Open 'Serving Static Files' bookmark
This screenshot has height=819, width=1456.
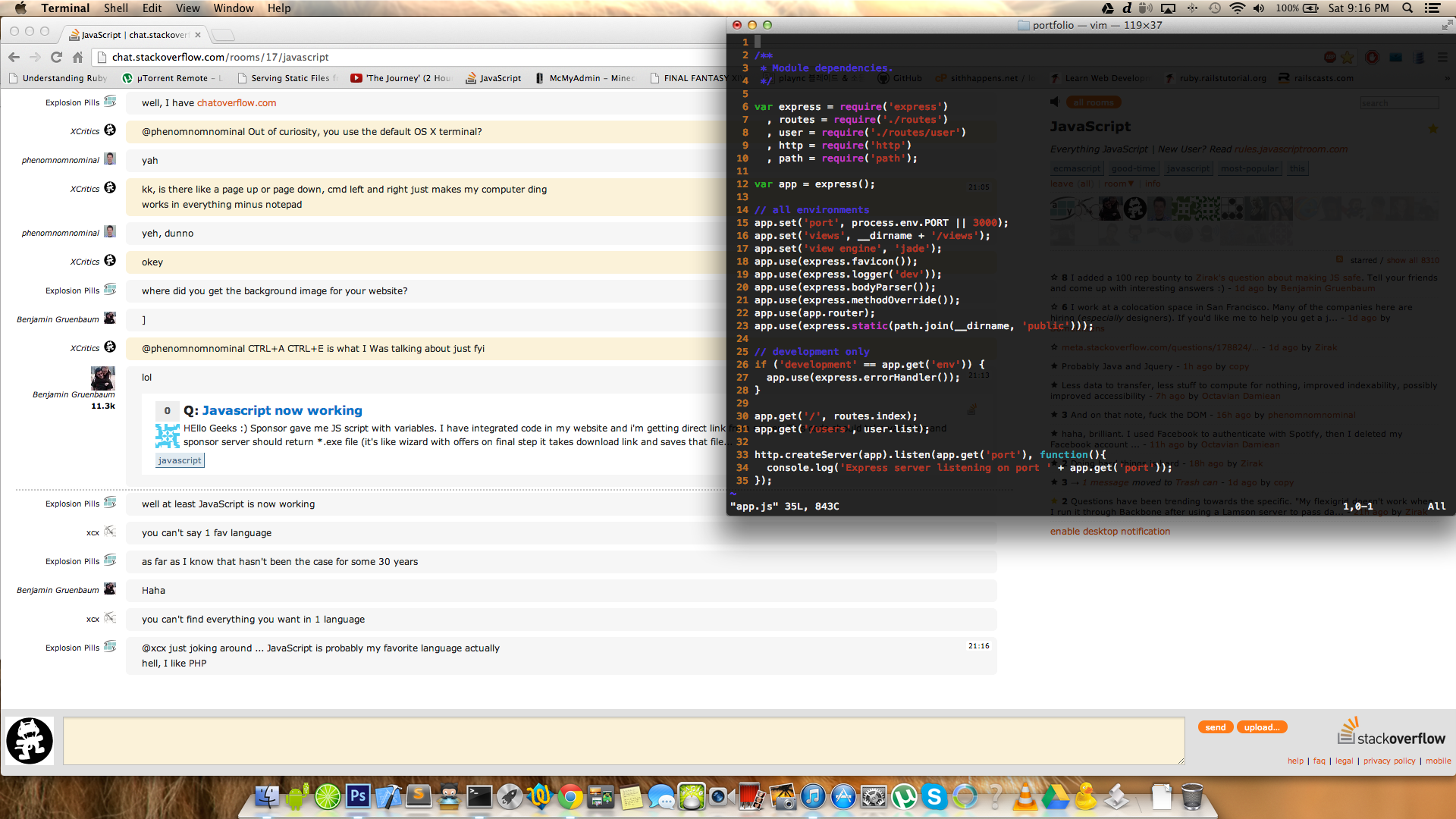[x=287, y=78]
